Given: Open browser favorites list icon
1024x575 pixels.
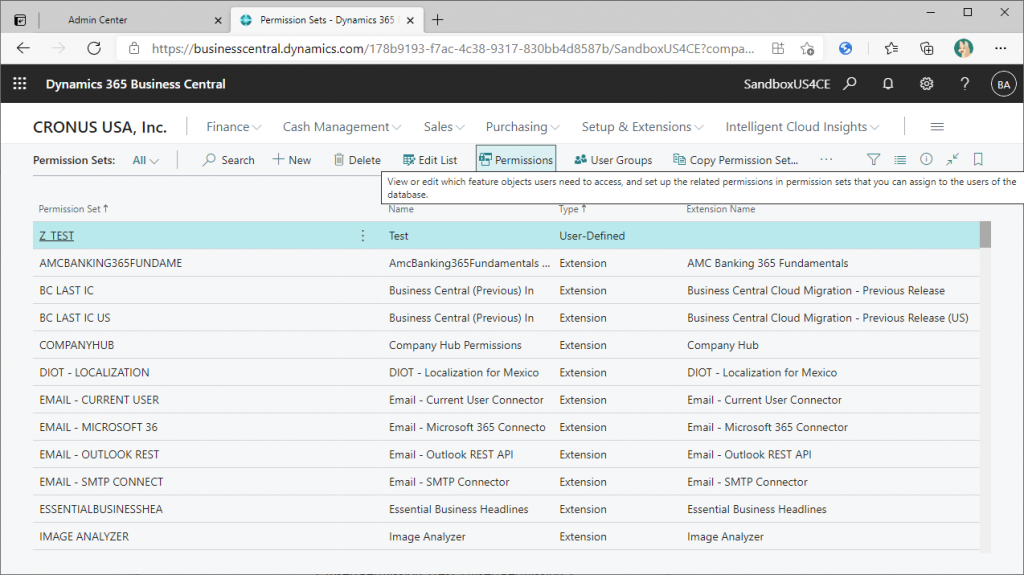Looking at the screenshot, I should (891, 48).
